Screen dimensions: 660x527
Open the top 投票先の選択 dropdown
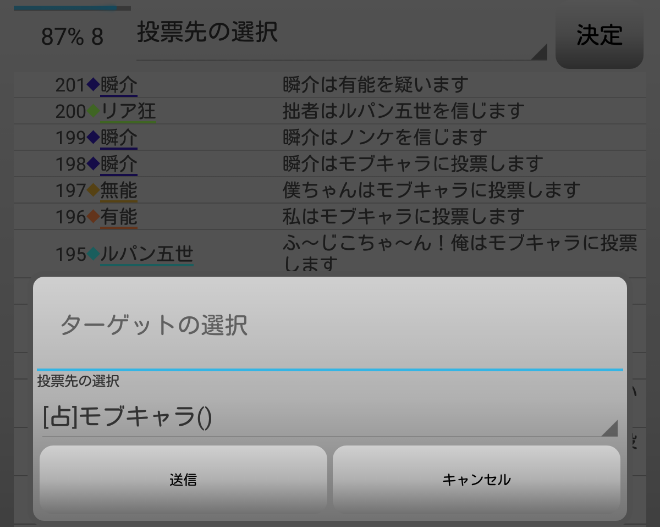pyautogui.click(x=340, y=34)
